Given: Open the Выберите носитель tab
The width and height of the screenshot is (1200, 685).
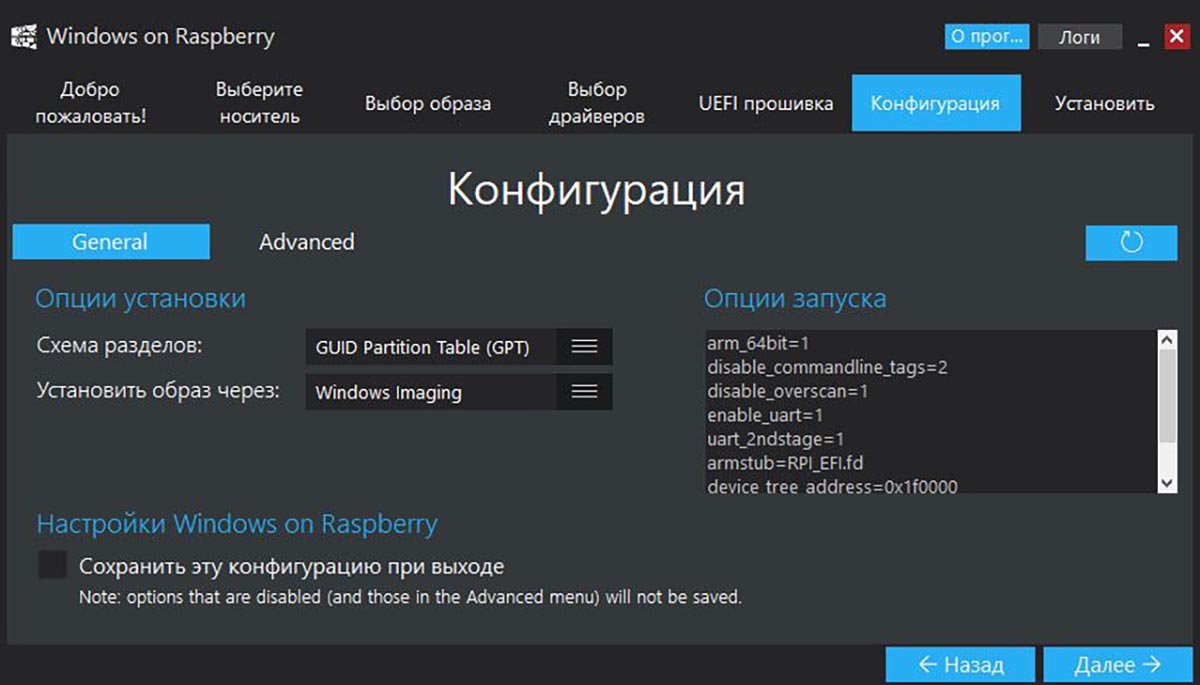Looking at the screenshot, I should (x=258, y=103).
